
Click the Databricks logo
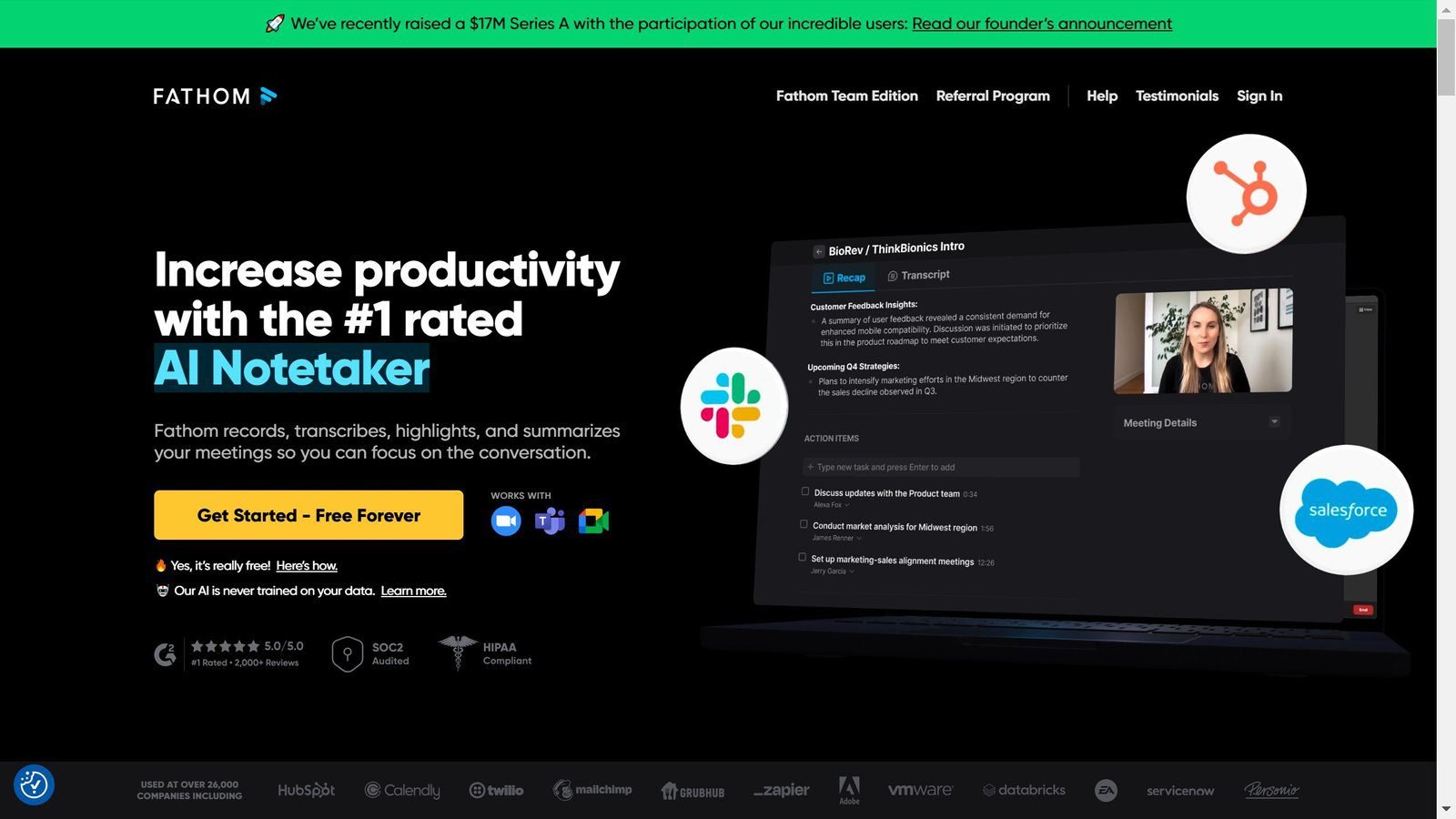tap(1024, 790)
